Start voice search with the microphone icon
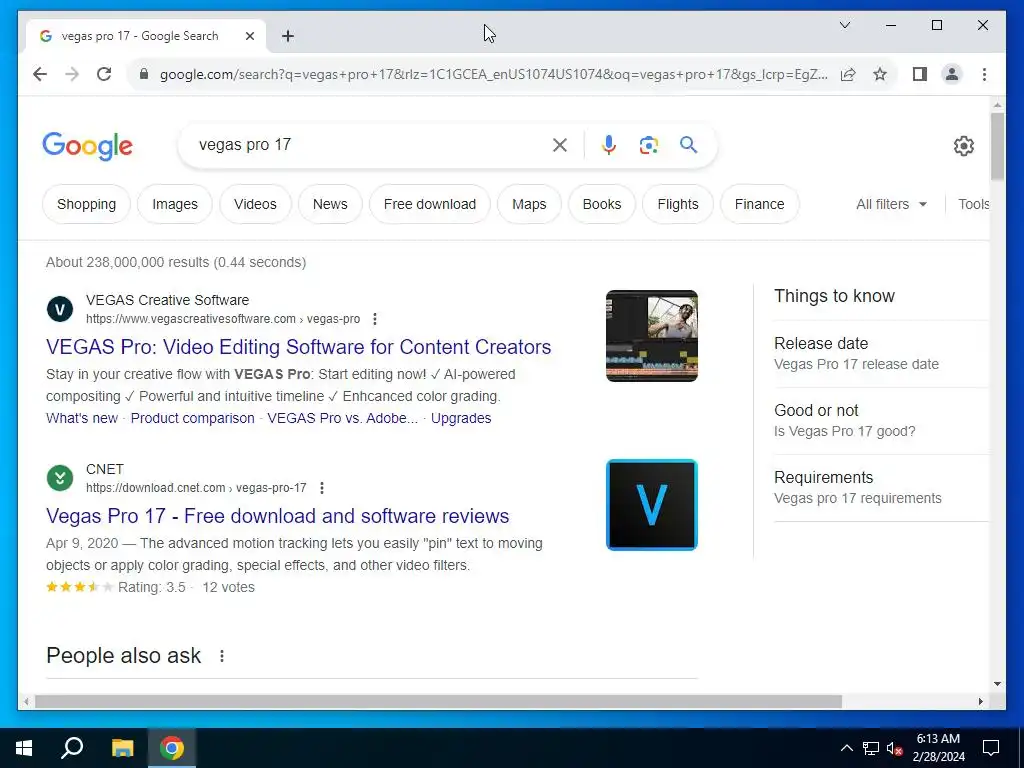 pyautogui.click(x=609, y=145)
